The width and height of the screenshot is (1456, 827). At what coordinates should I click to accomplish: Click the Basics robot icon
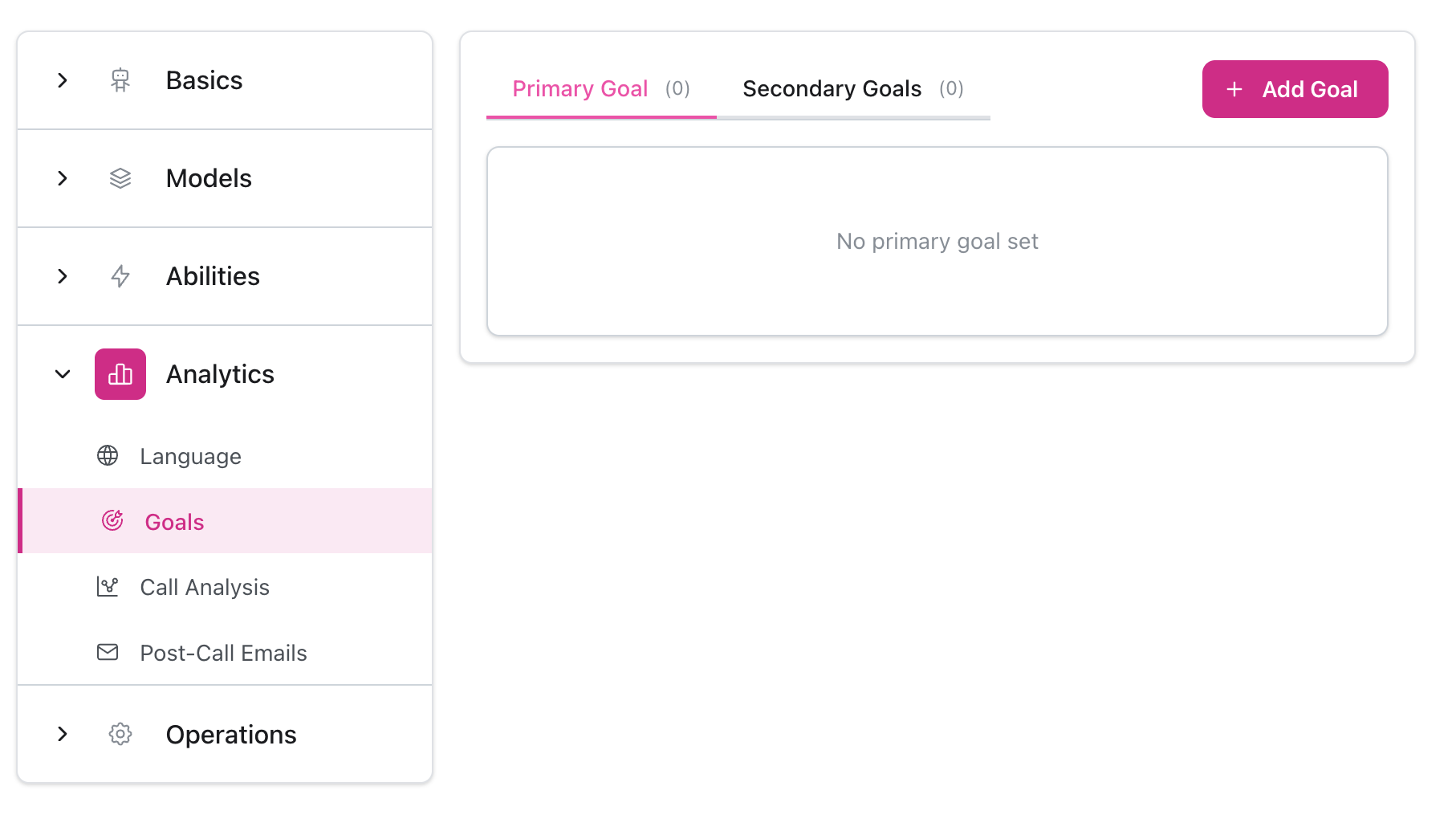click(120, 80)
